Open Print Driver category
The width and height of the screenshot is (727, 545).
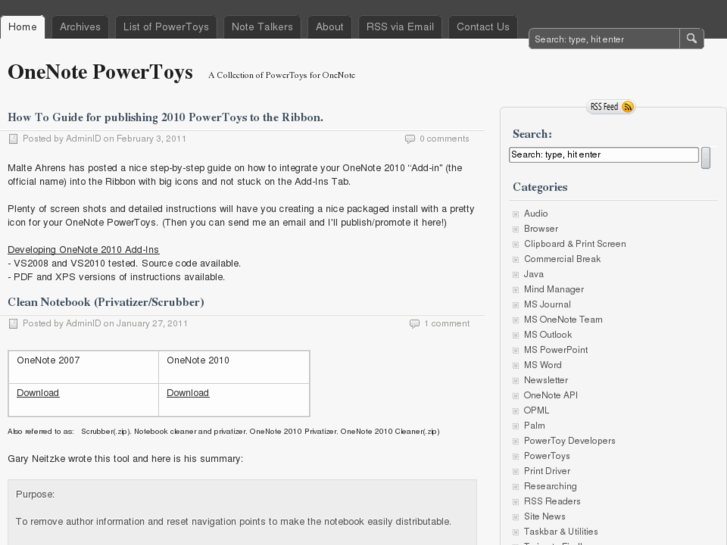(547, 471)
